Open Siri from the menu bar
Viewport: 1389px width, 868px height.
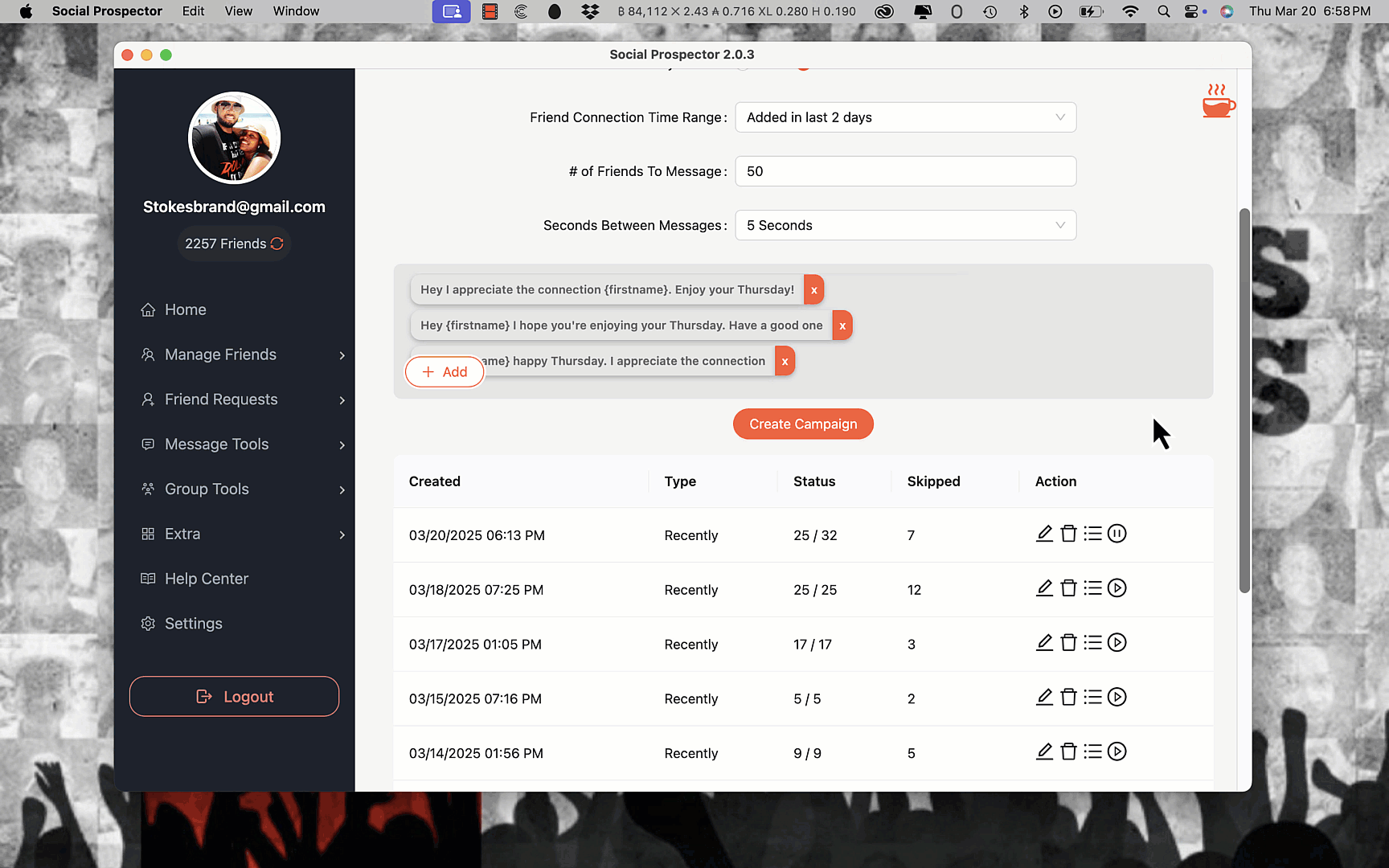[1227, 11]
